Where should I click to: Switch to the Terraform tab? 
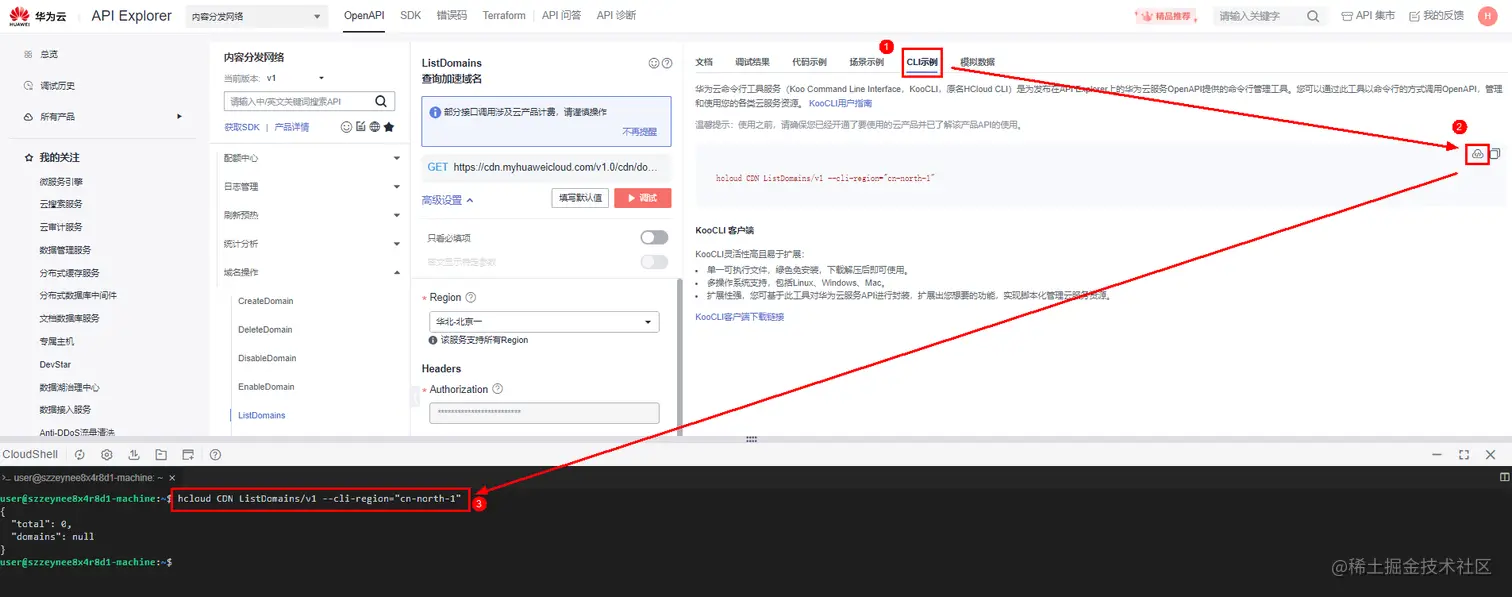click(504, 15)
